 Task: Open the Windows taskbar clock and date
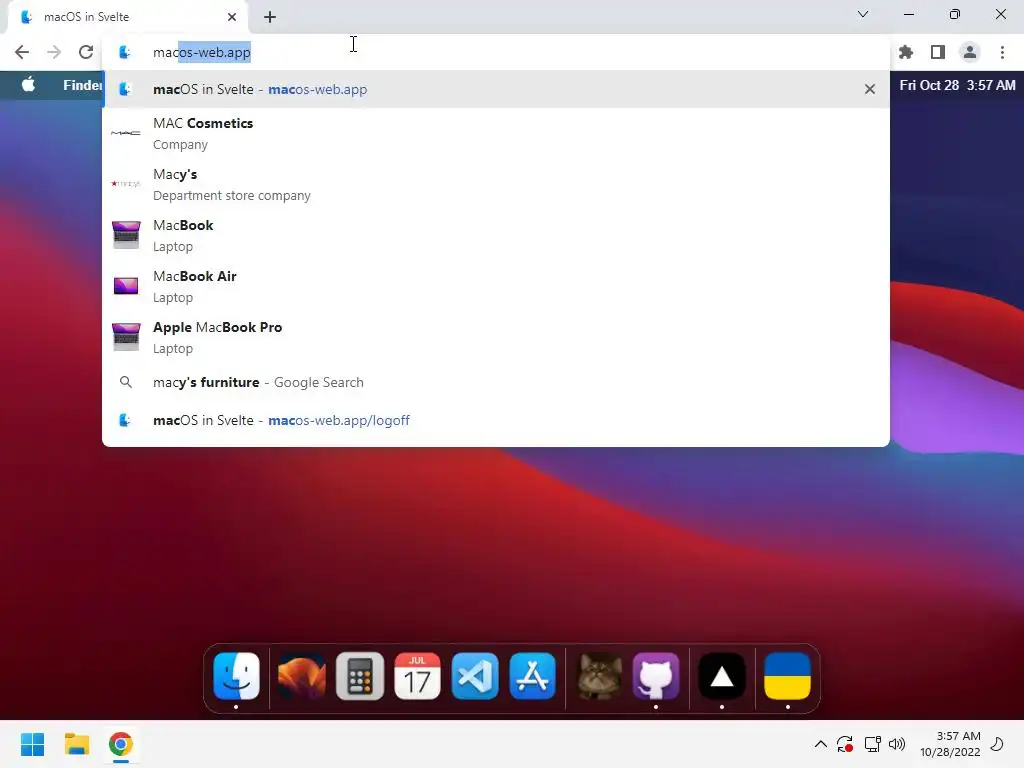(x=950, y=744)
